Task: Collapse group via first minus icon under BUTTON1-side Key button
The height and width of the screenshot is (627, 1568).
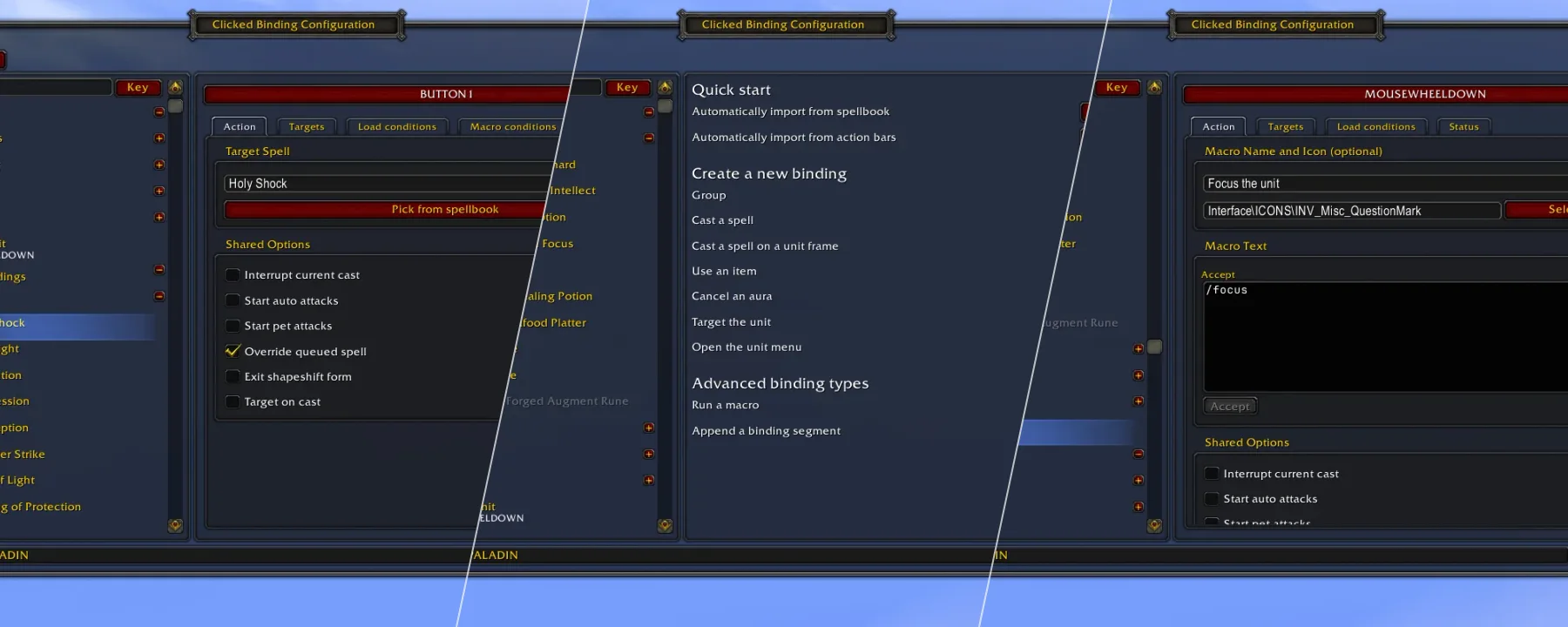Action: (159, 112)
